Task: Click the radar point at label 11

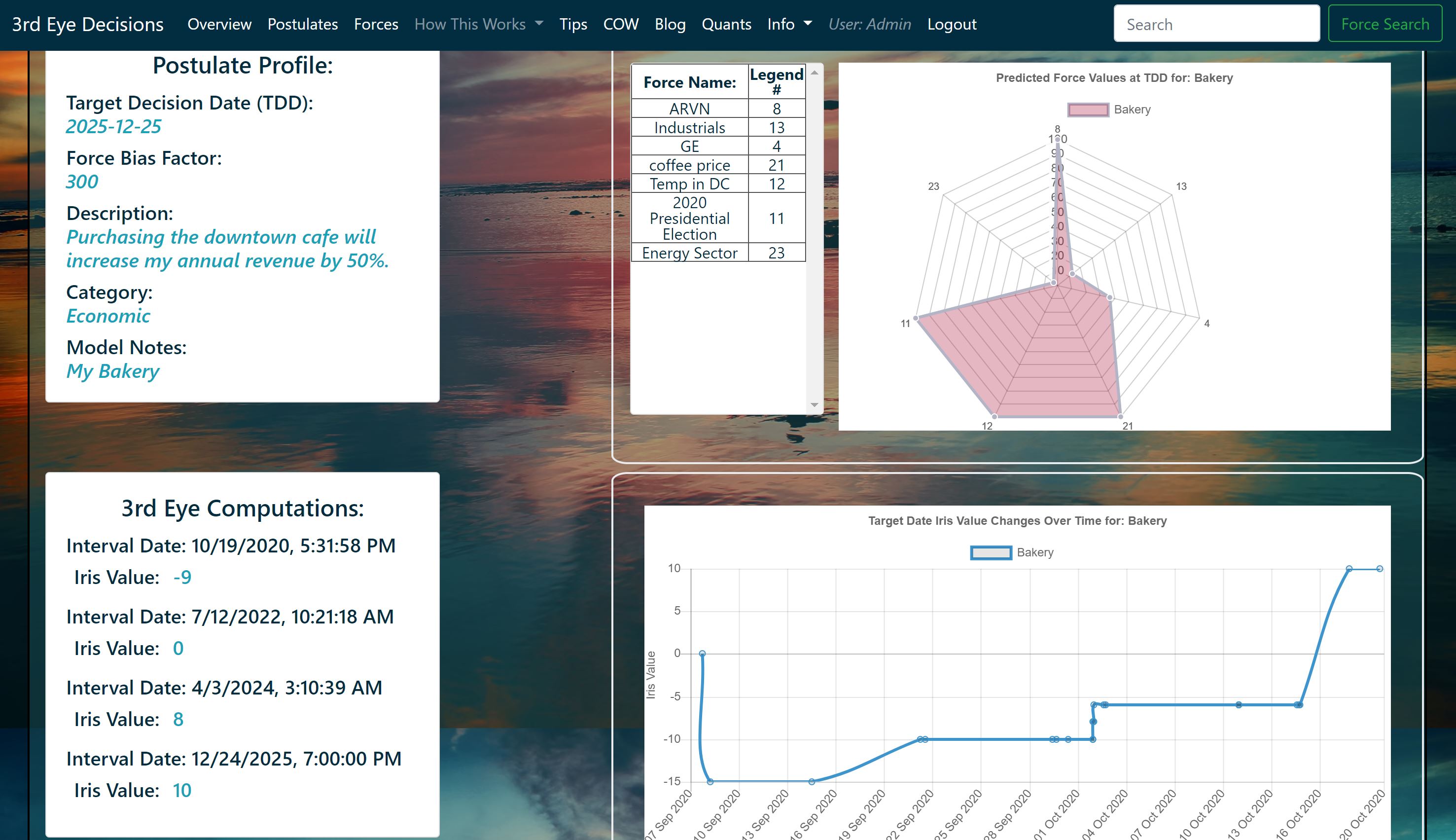Action: (x=916, y=318)
